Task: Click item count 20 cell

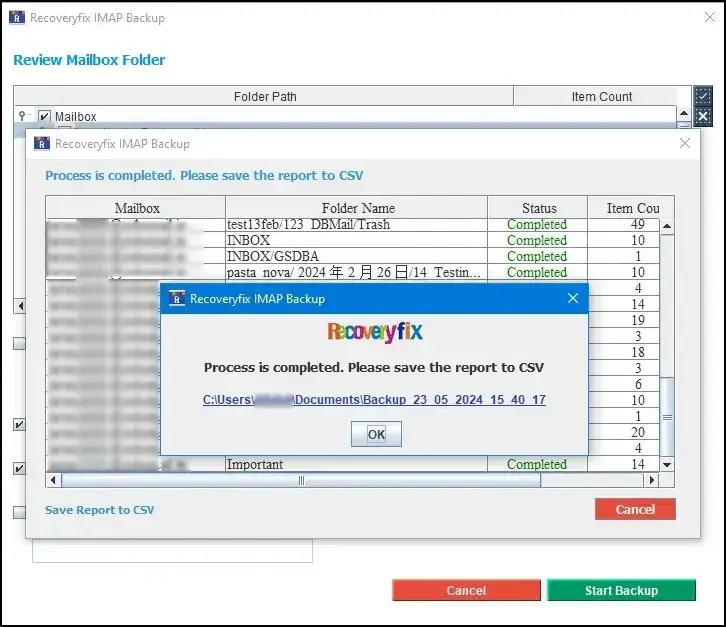Action: [x=624, y=432]
